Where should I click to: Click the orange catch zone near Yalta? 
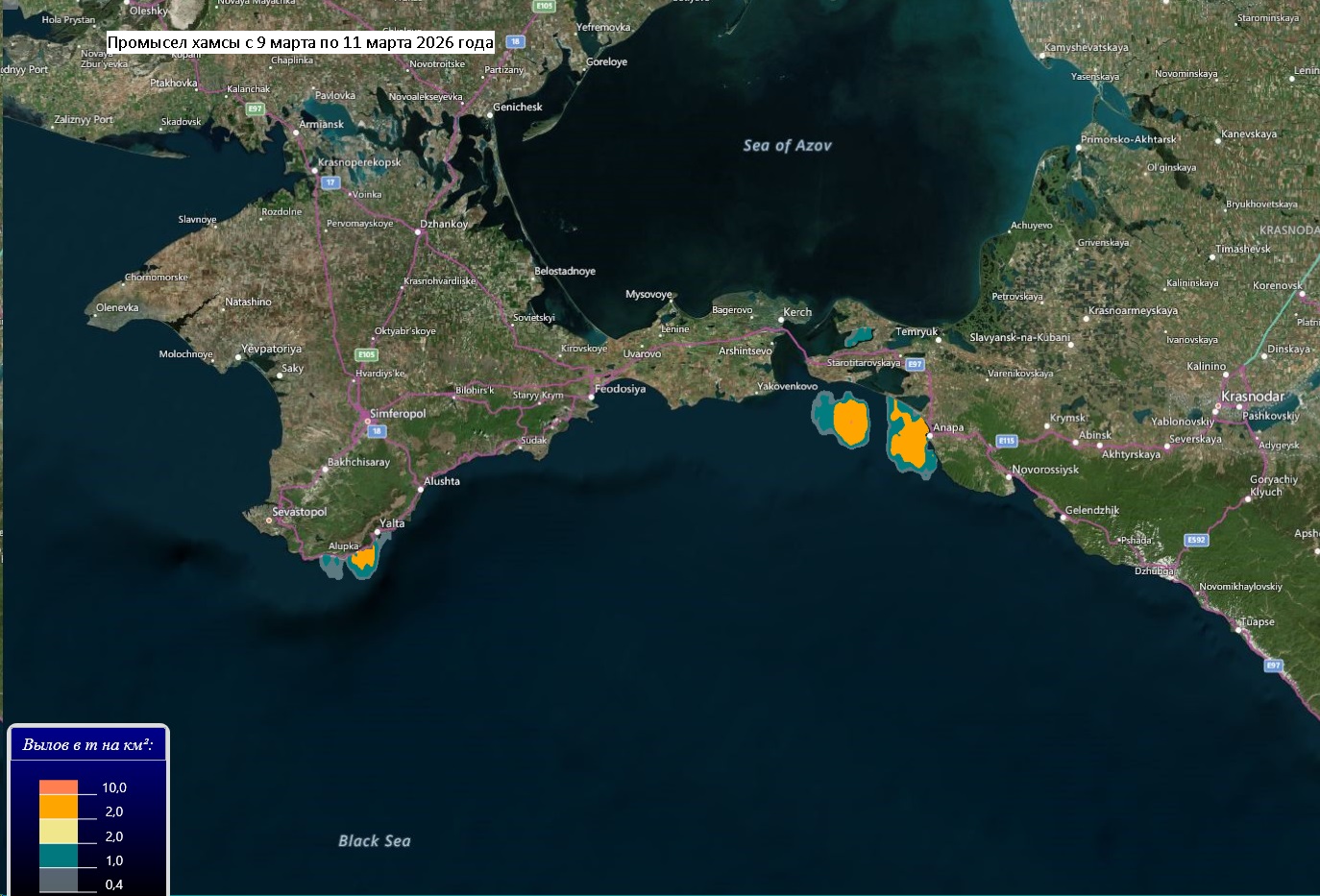pos(364,558)
